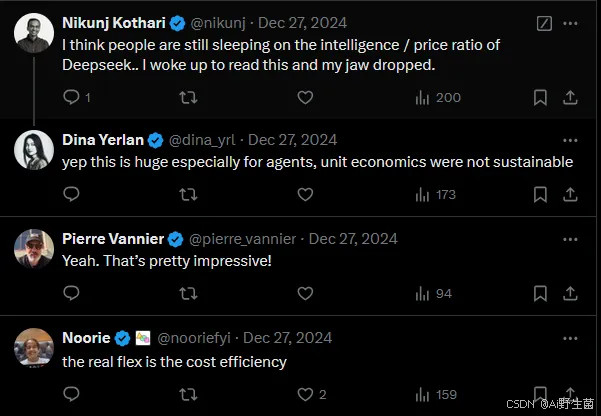Open more options on Nikunj Kothari's tweet

(570, 22)
